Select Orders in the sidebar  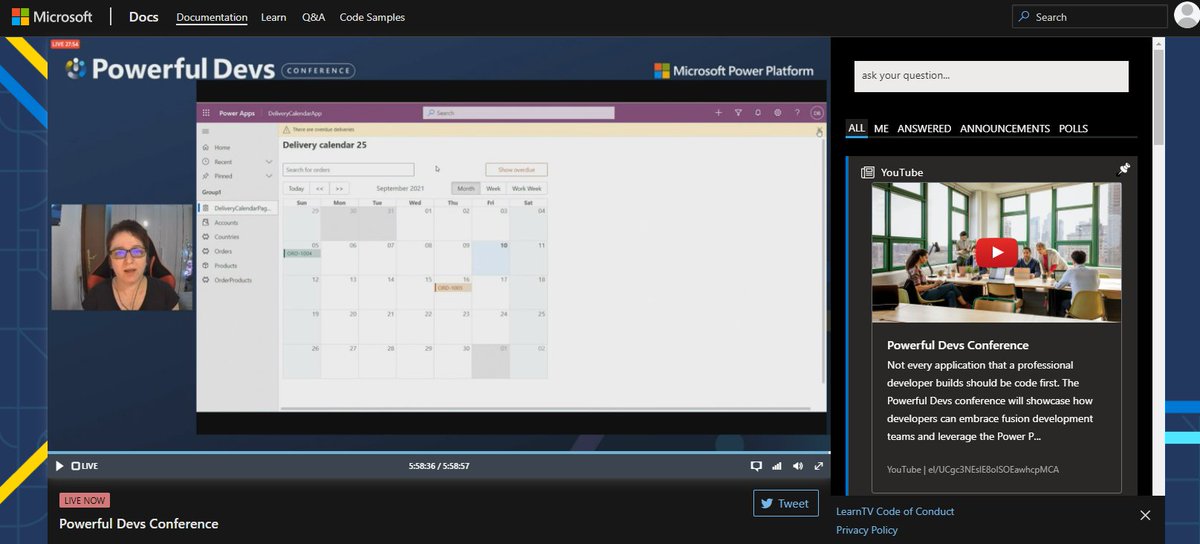223,251
